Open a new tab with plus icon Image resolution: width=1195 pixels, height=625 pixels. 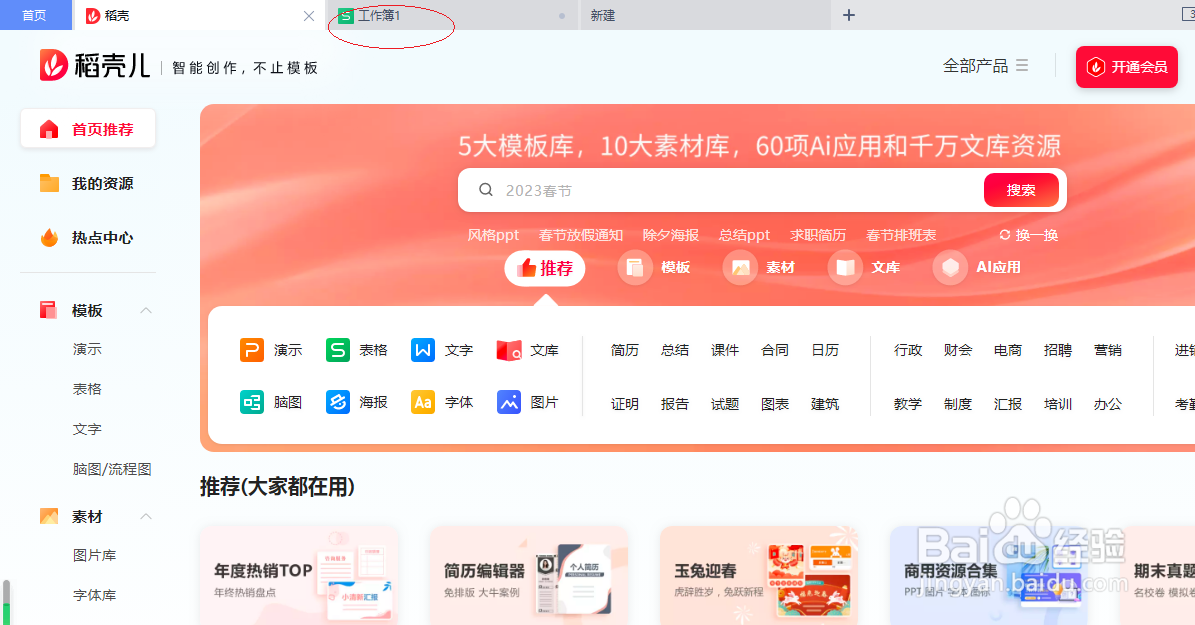849,15
